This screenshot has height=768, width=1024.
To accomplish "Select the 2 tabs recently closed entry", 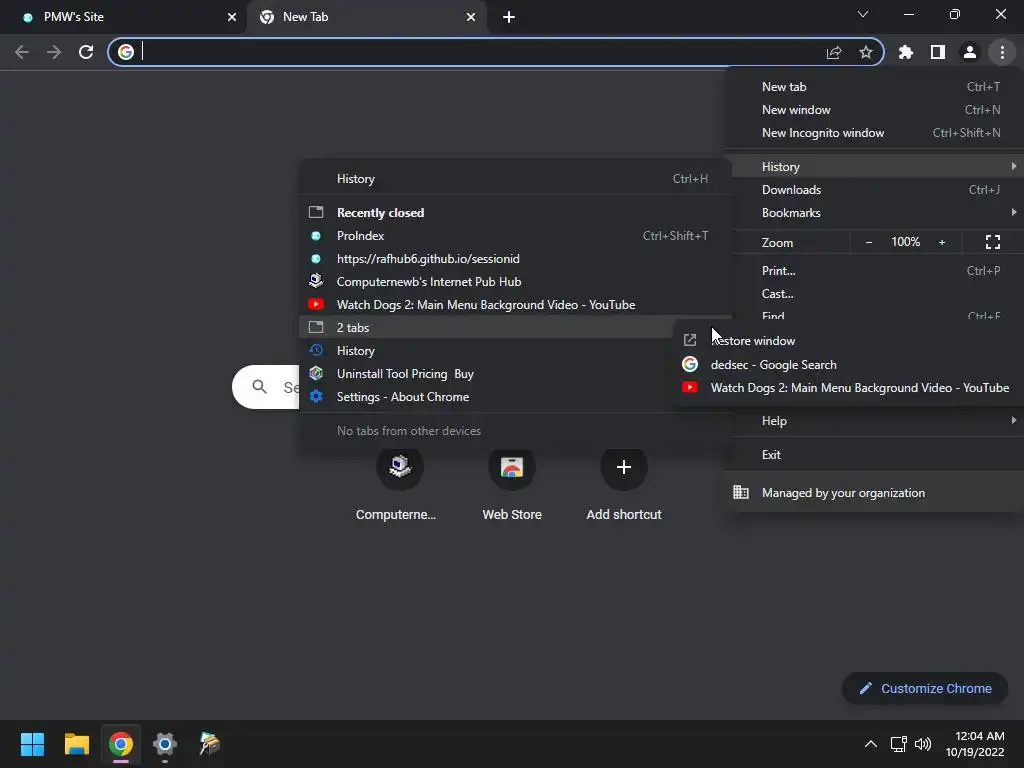I will (487, 328).
